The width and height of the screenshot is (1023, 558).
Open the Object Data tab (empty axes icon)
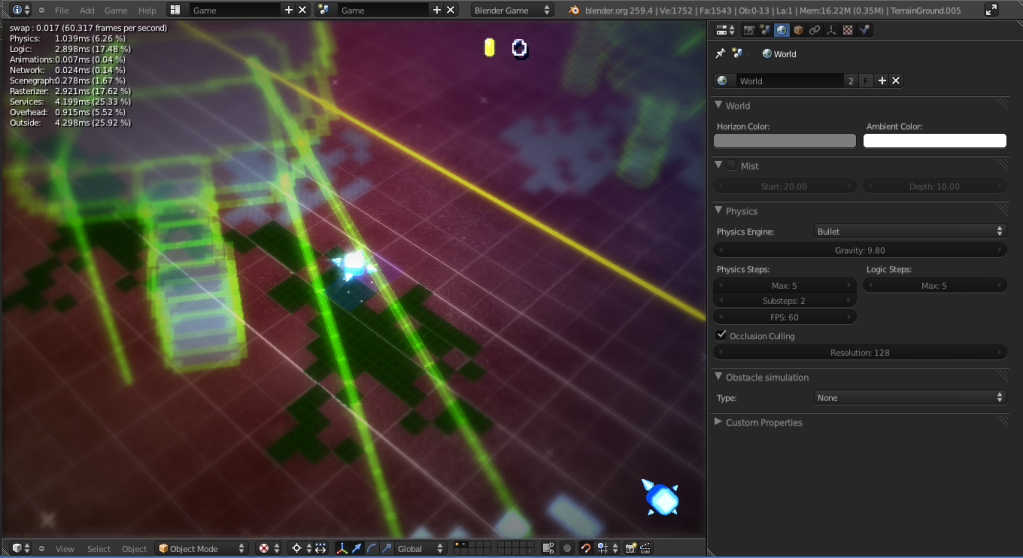831,30
